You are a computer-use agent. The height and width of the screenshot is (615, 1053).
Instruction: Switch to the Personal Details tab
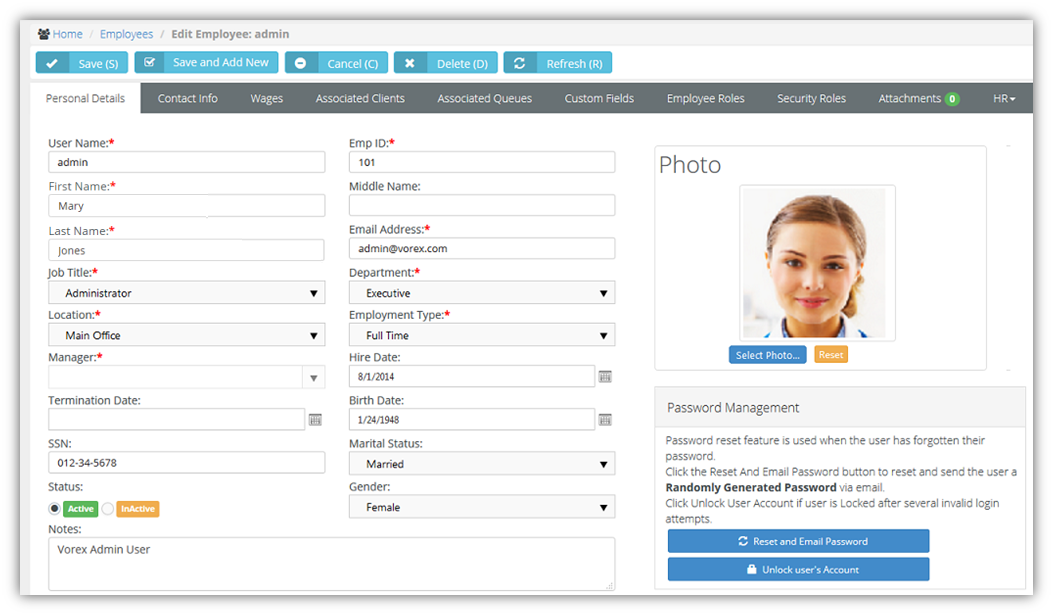pyautogui.click(x=85, y=99)
